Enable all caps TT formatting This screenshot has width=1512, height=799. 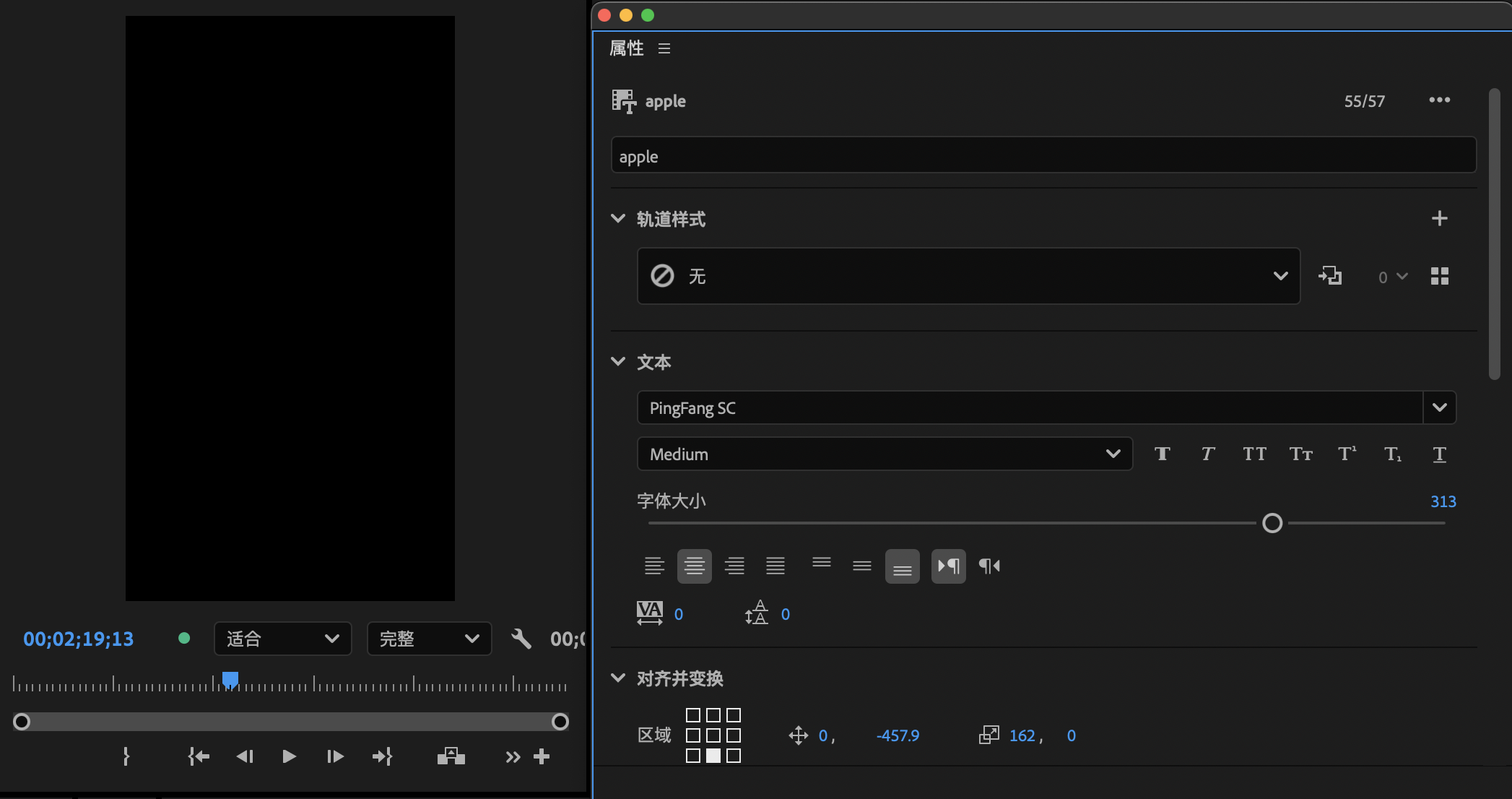1254,454
